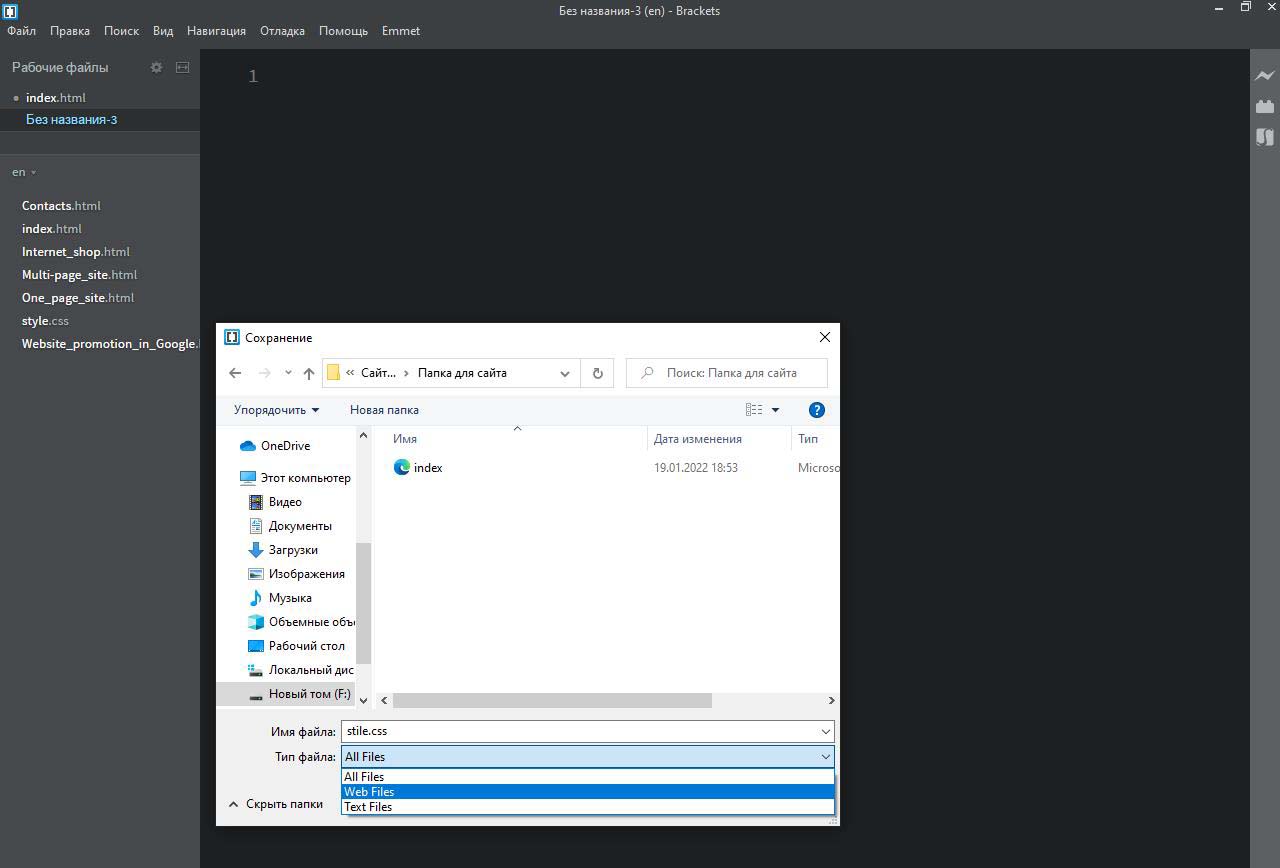The image size is (1280, 868).
Task: Click the horizontal scrollbar in file list
Action: 552,700
